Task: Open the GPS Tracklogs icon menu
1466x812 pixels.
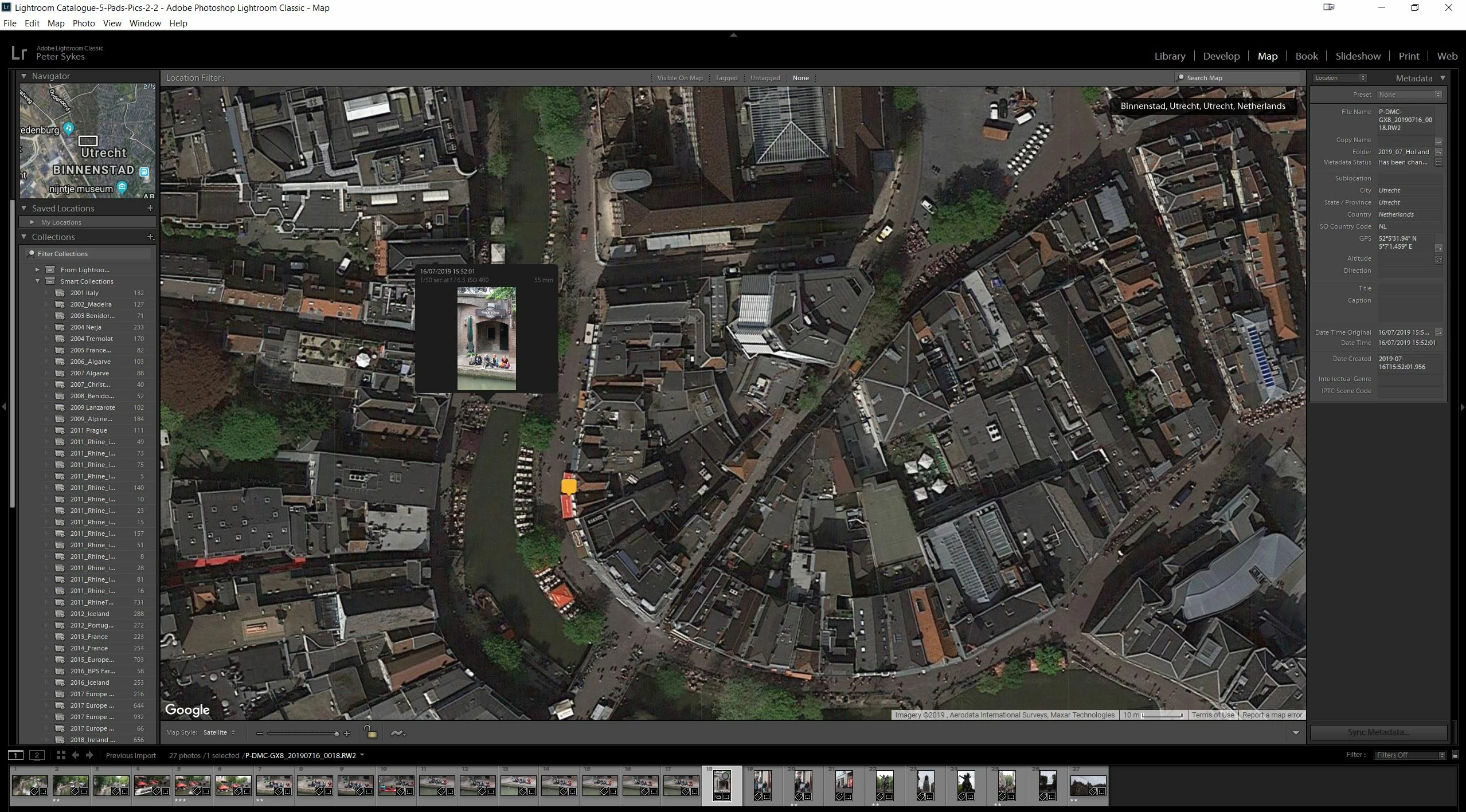Action: pos(397,733)
